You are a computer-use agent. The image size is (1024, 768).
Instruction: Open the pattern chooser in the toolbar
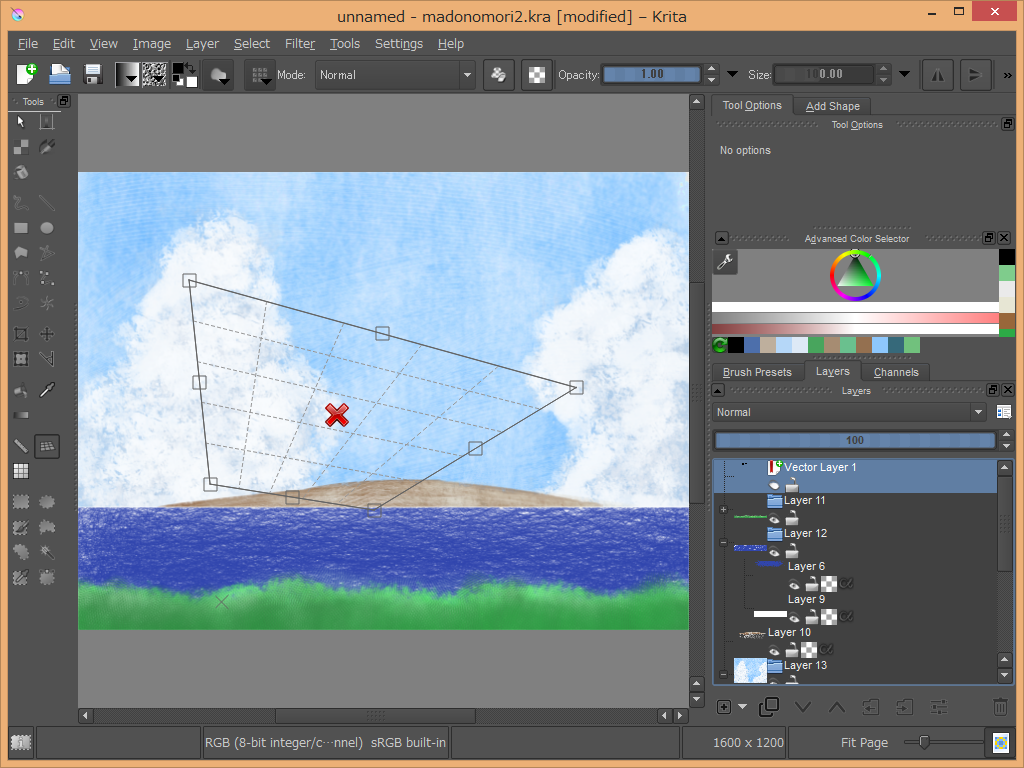coord(155,74)
